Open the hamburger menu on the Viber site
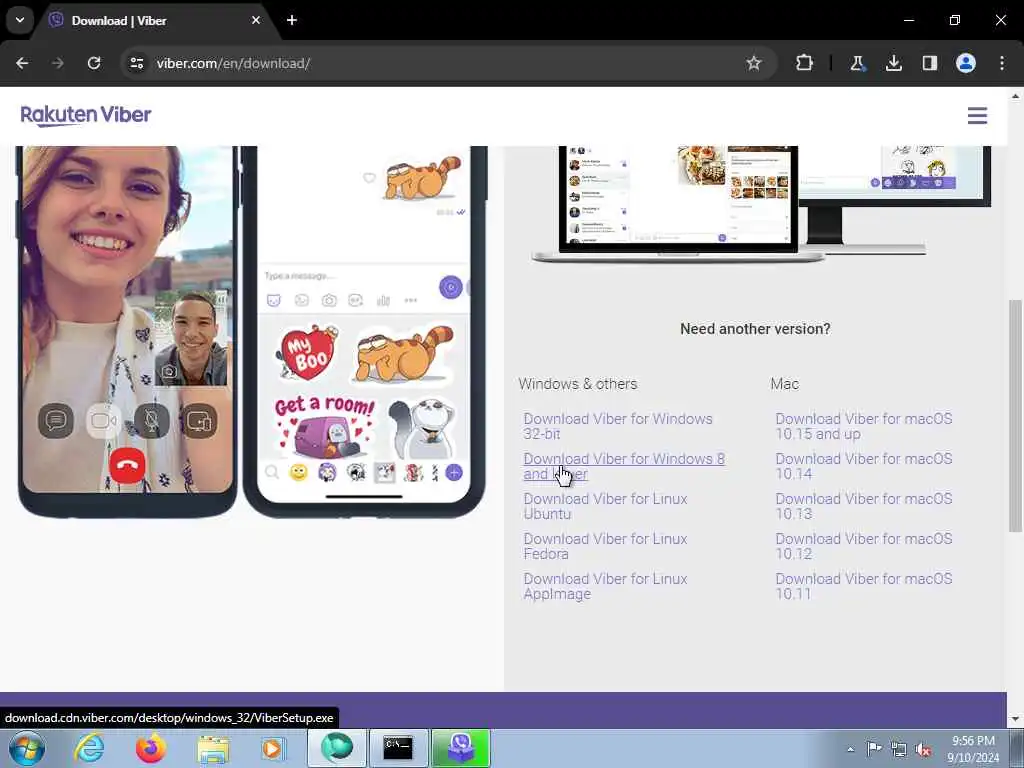This screenshot has width=1024, height=768. point(977,116)
